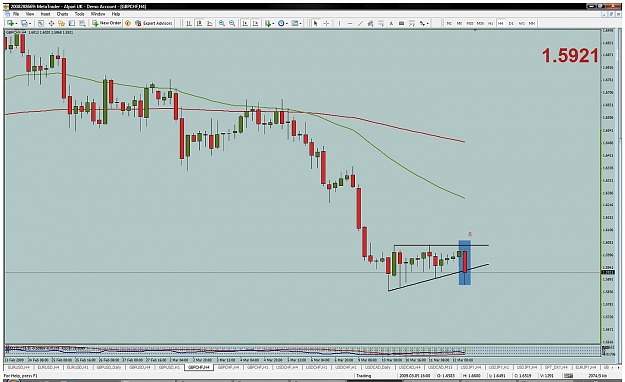Select the Fibonacci Retracement tool
The height and width of the screenshot is (382, 625).
[381, 23]
